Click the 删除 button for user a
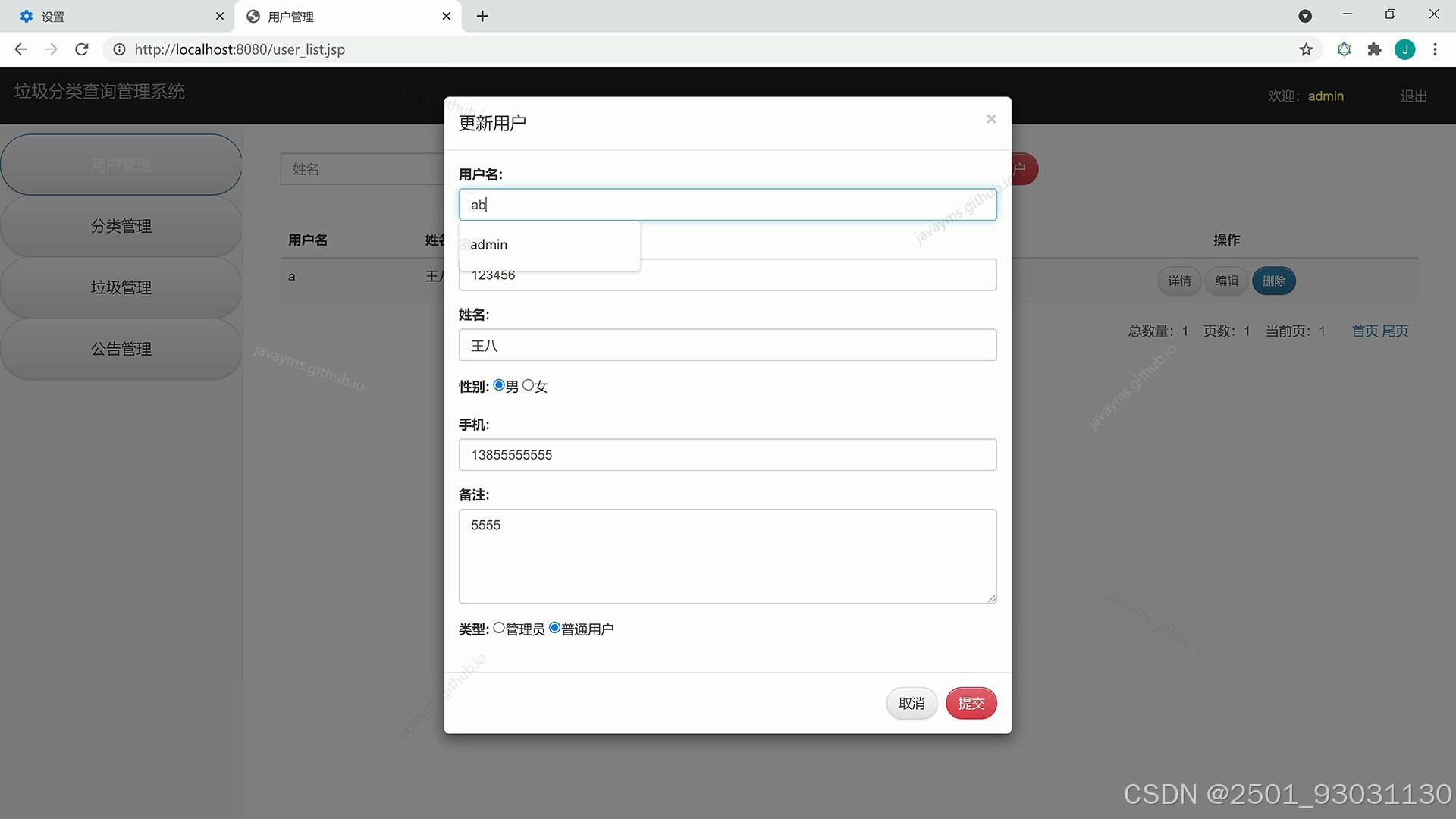1456x819 pixels. tap(1274, 281)
